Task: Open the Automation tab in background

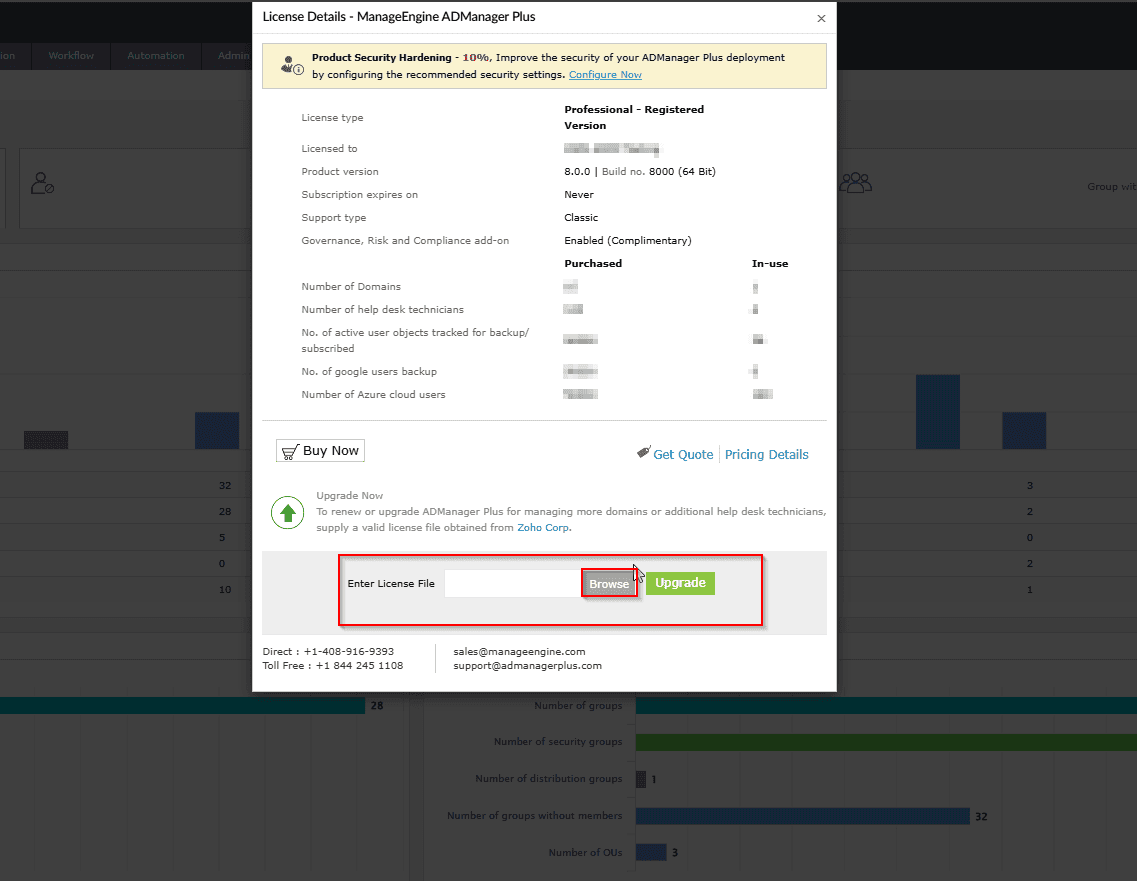Action: tap(156, 56)
